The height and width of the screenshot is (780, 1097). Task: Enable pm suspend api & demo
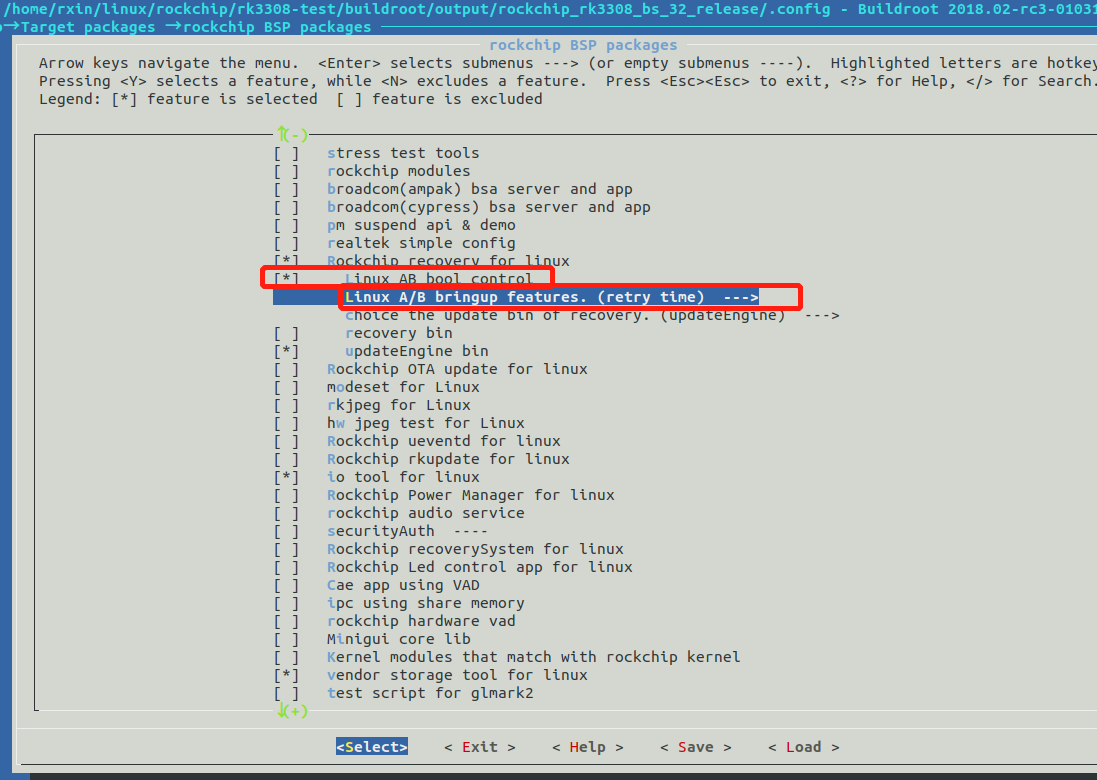click(x=286, y=225)
